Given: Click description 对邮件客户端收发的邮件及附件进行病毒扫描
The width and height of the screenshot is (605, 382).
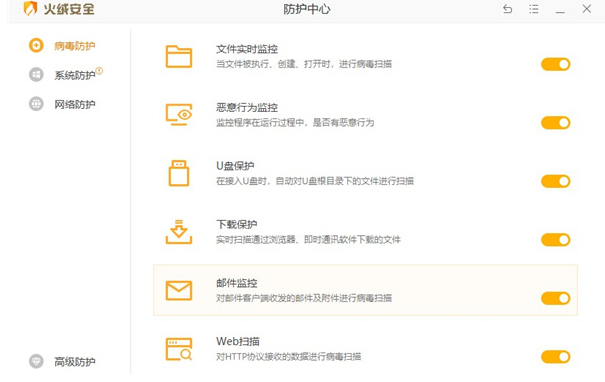Looking at the screenshot, I should tap(304, 298).
